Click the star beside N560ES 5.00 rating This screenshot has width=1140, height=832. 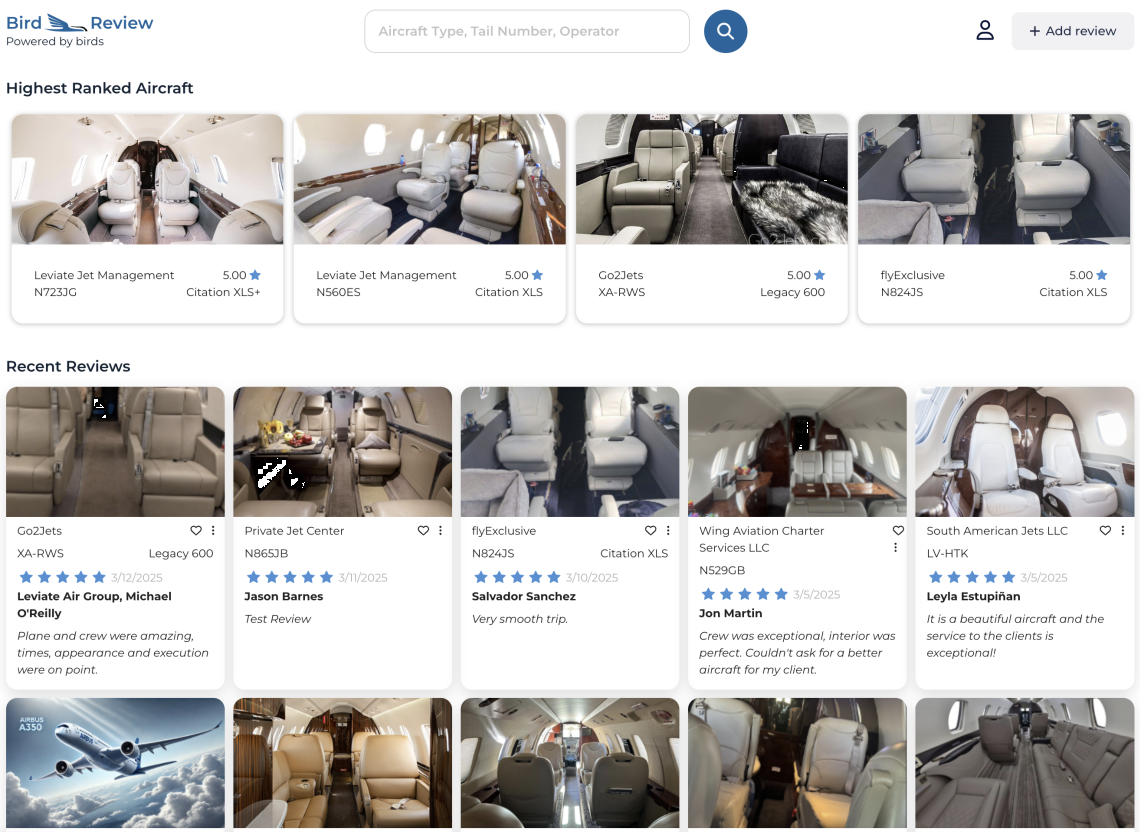coord(537,275)
